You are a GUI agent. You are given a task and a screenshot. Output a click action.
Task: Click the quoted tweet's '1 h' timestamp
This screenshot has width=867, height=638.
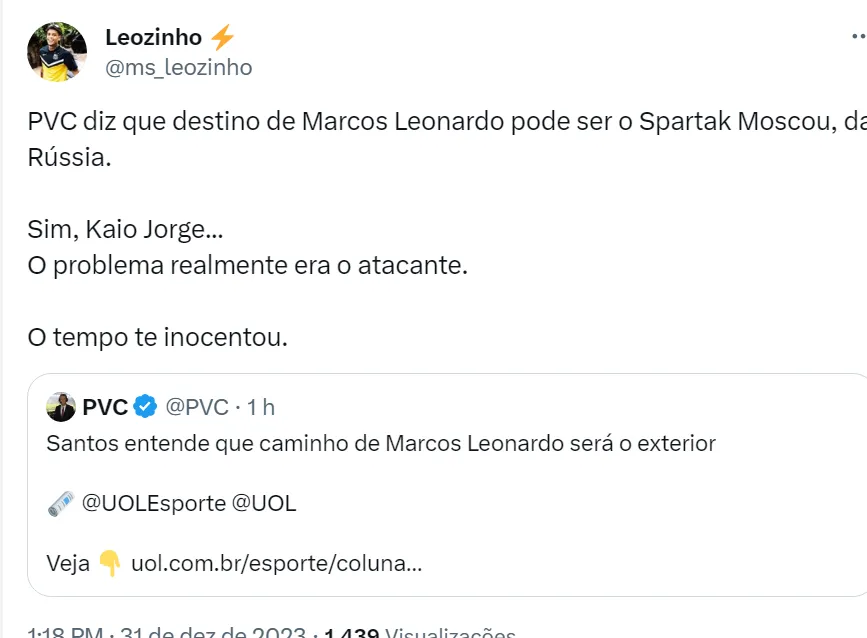(261, 407)
